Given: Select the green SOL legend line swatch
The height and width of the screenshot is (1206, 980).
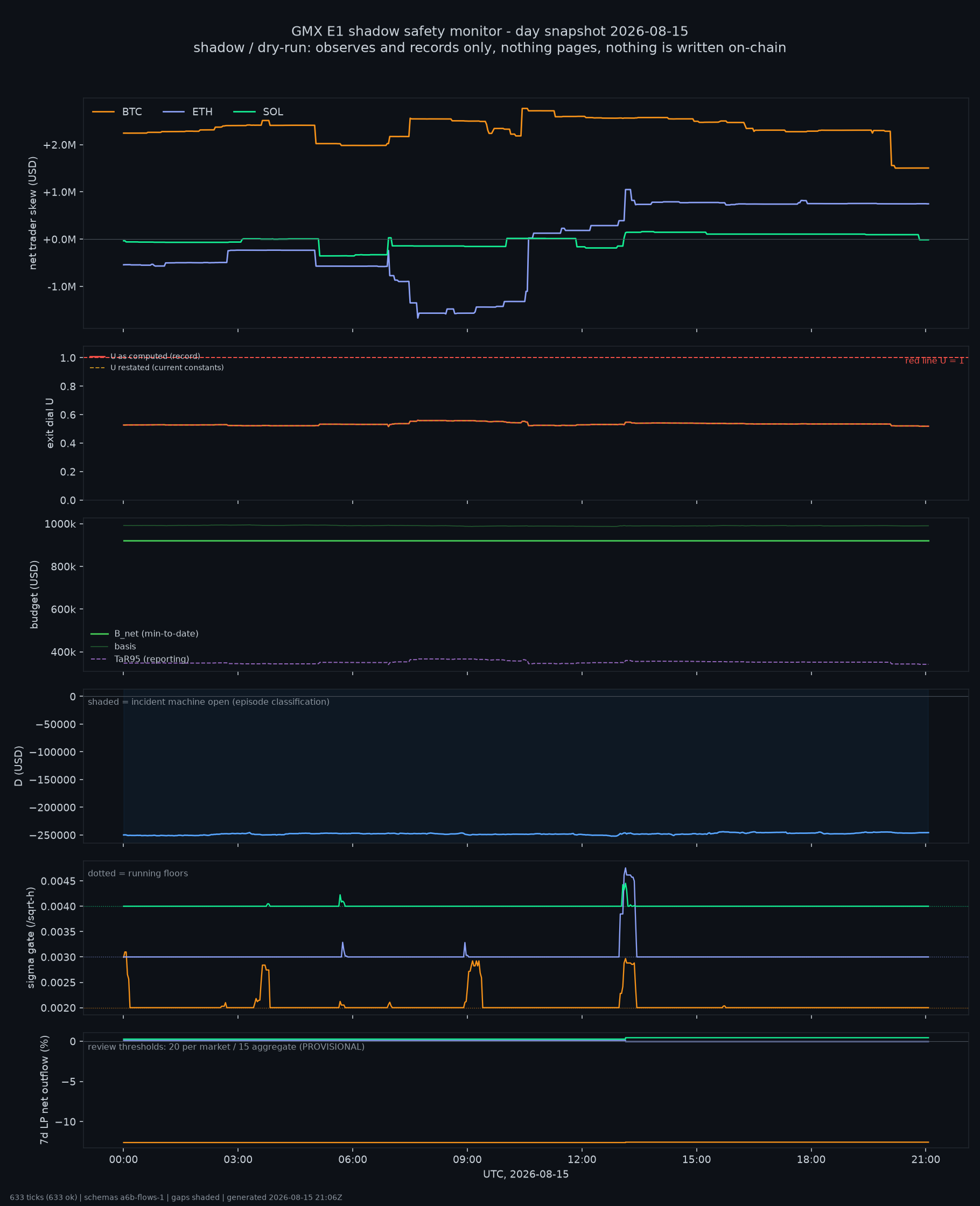Looking at the screenshot, I should pos(244,112).
